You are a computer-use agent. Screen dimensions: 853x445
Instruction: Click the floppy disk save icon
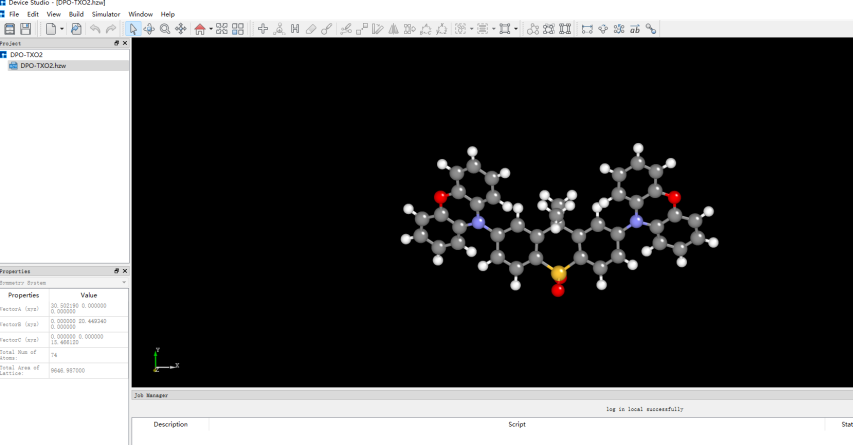[x=26, y=29]
